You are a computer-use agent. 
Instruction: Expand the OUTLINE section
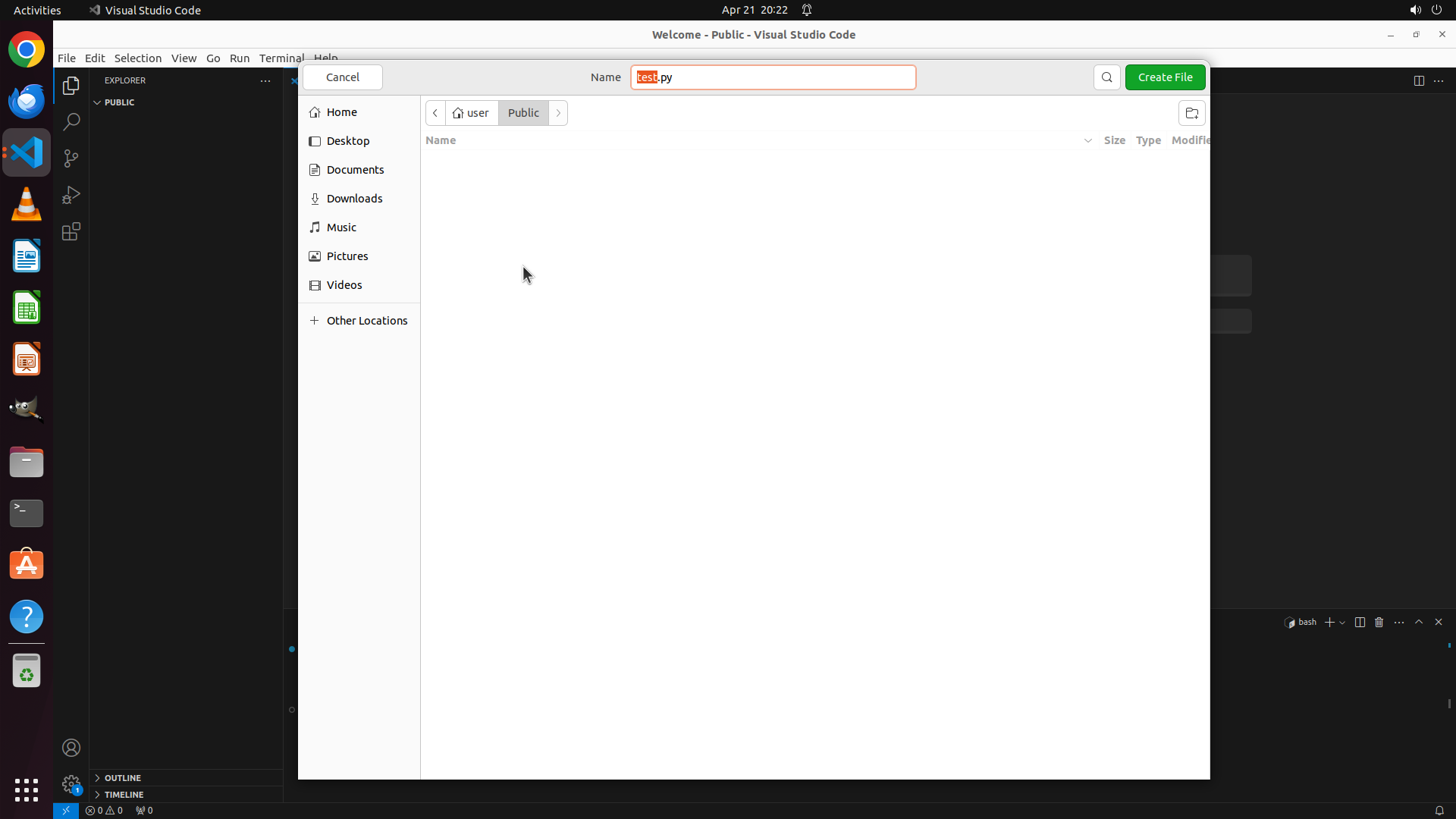pos(123,778)
